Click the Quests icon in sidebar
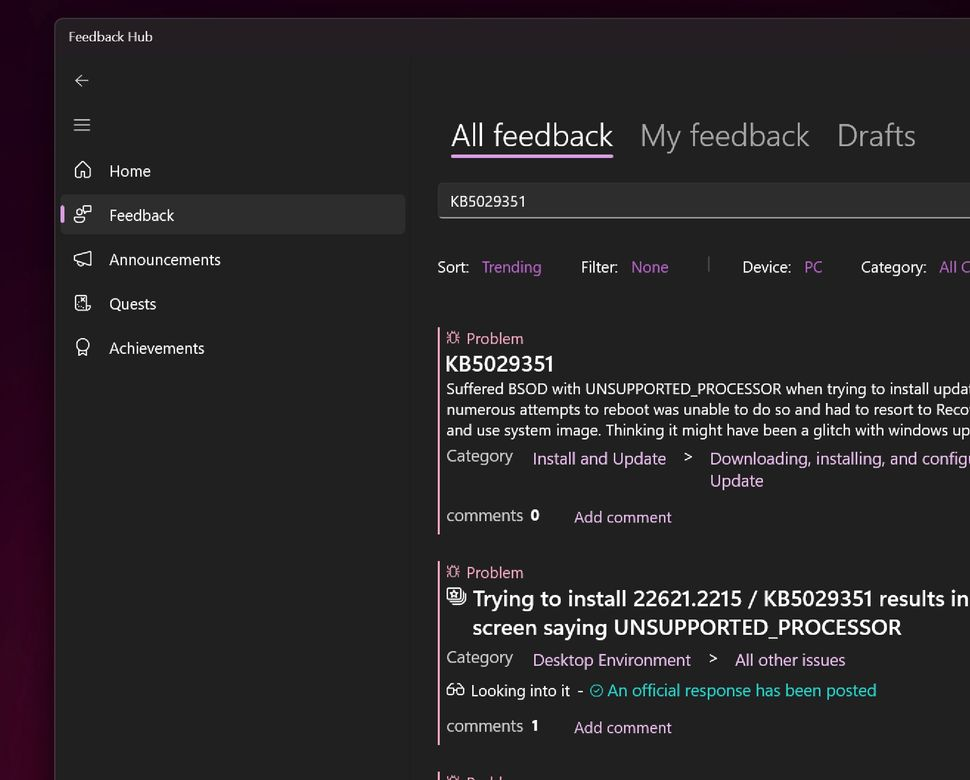970x780 pixels. [83, 303]
